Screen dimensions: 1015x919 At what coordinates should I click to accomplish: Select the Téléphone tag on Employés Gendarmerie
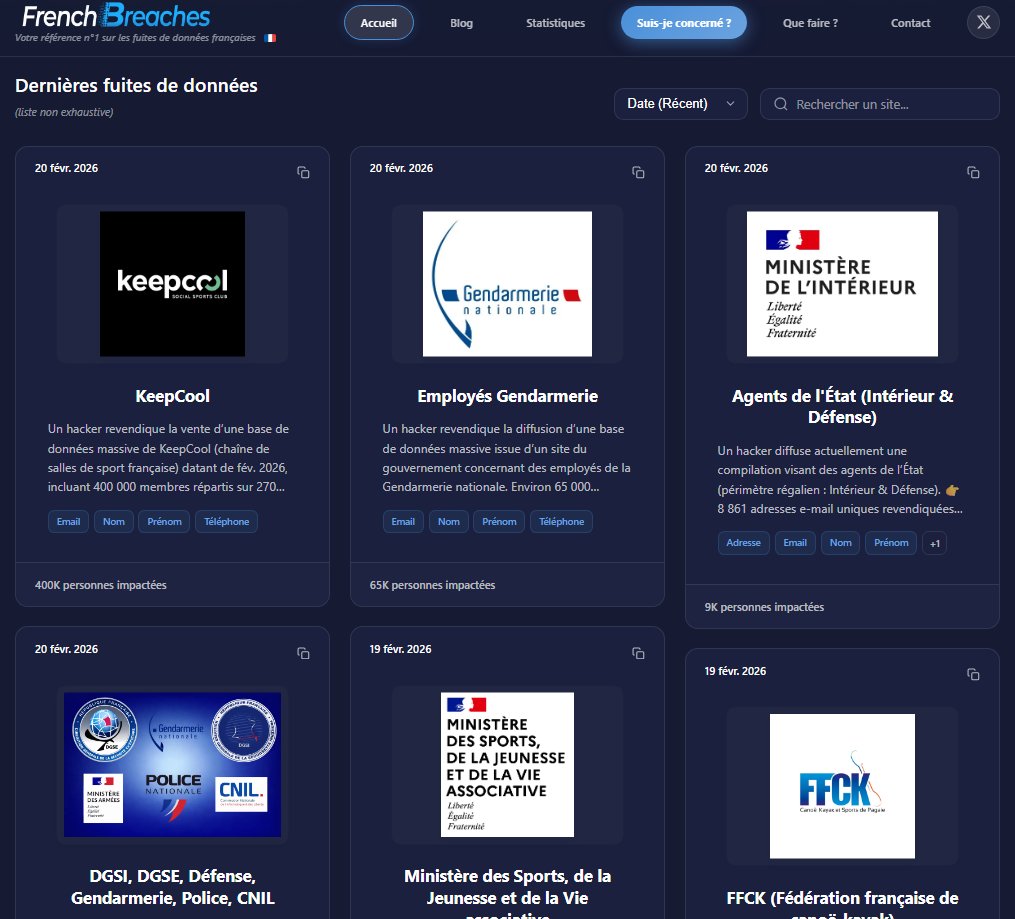click(561, 521)
